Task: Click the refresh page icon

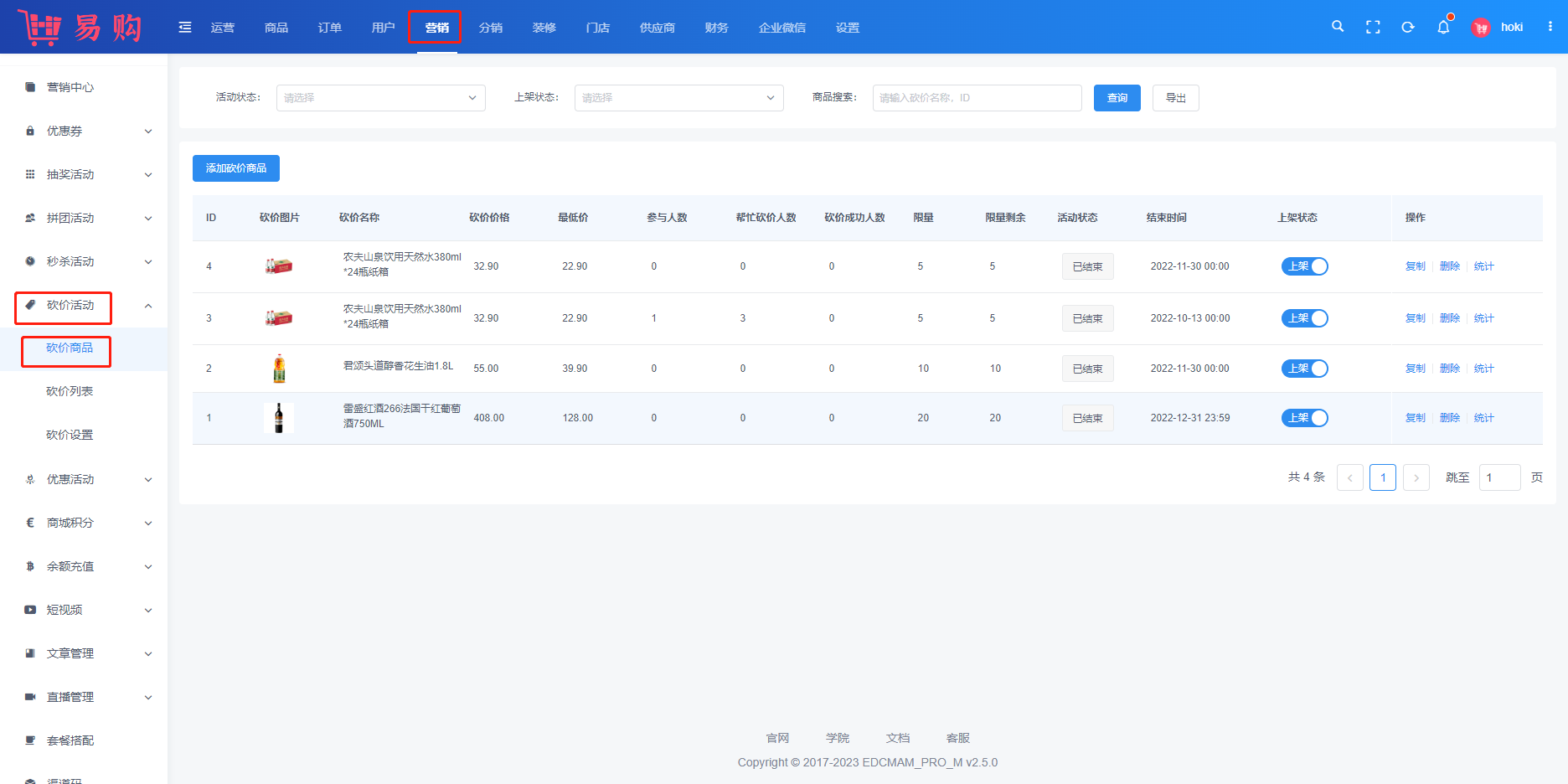Action: [1408, 27]
